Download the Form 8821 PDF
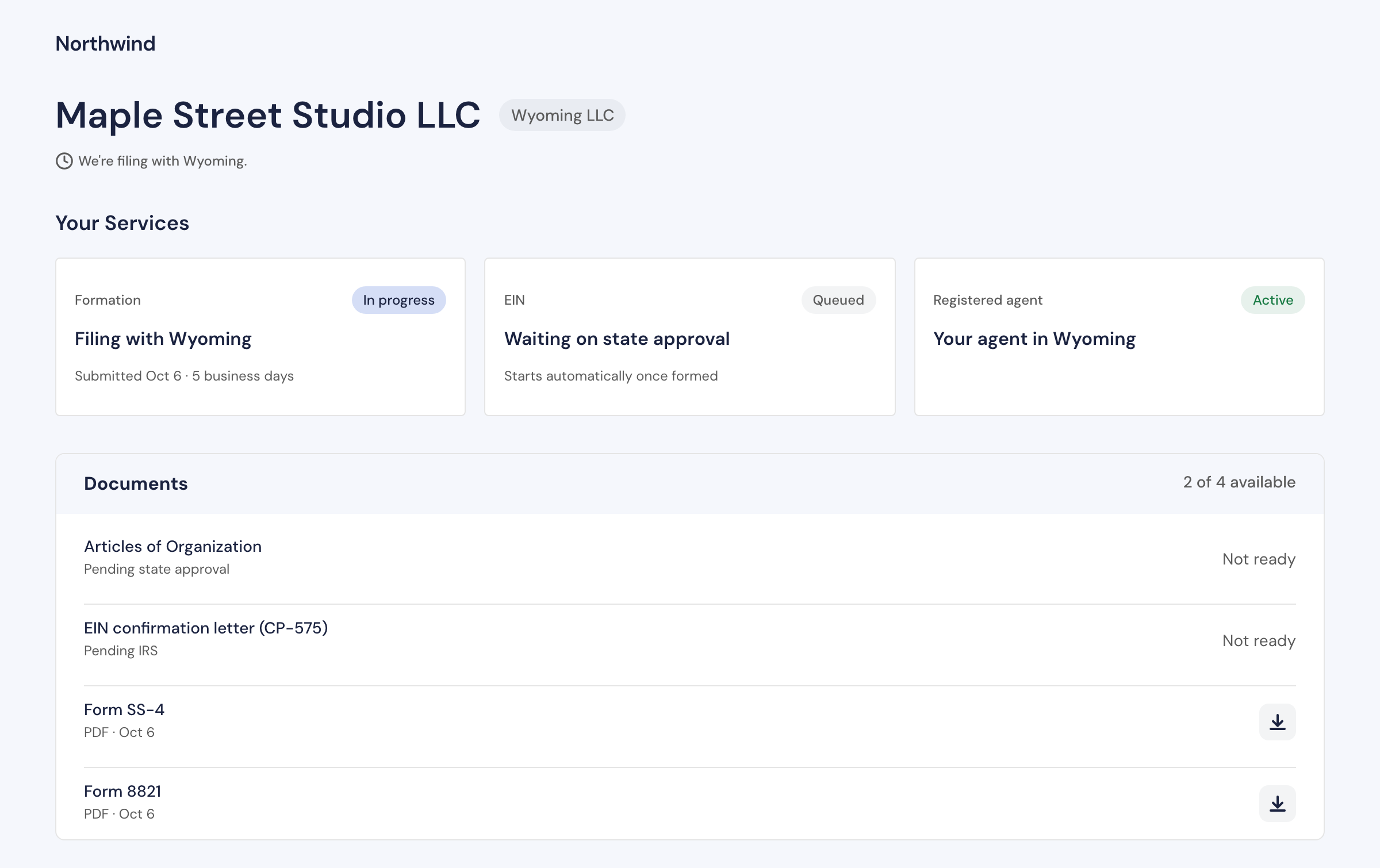Screen dimensions: 1380x868 point(1277,804)
